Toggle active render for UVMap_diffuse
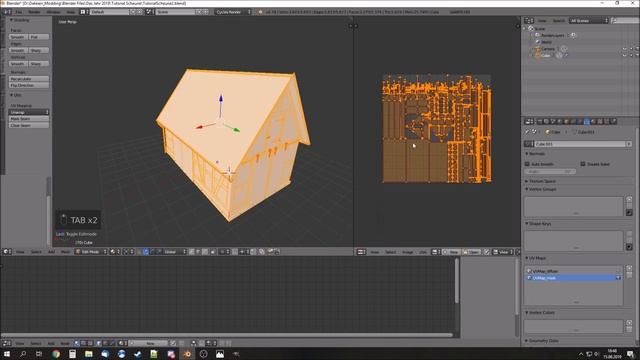 pyautogui.click(x=618, y=271)
